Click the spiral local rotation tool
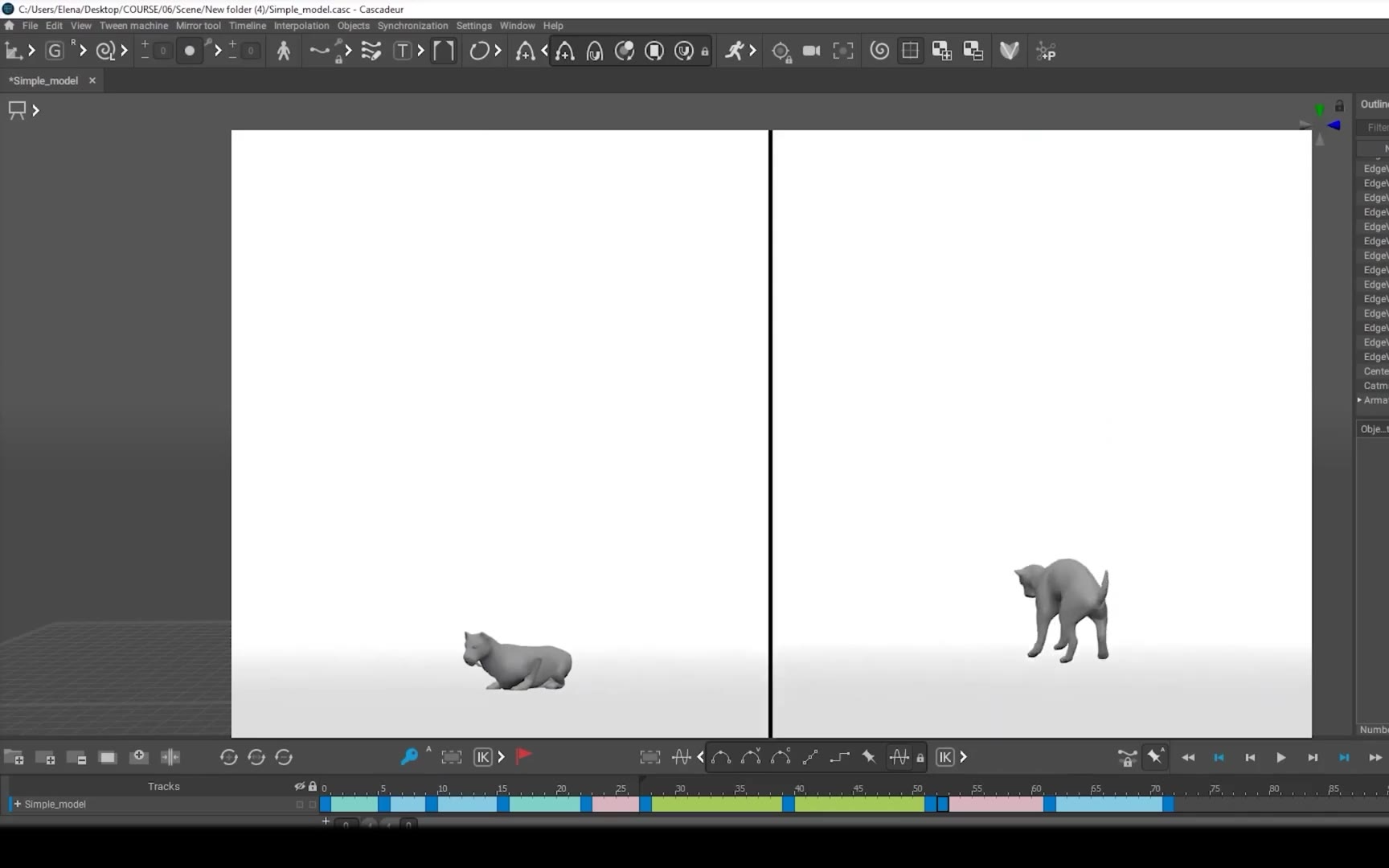This screenshot has width=1389, height=868. pyautogui.click(x=104, y=51)
